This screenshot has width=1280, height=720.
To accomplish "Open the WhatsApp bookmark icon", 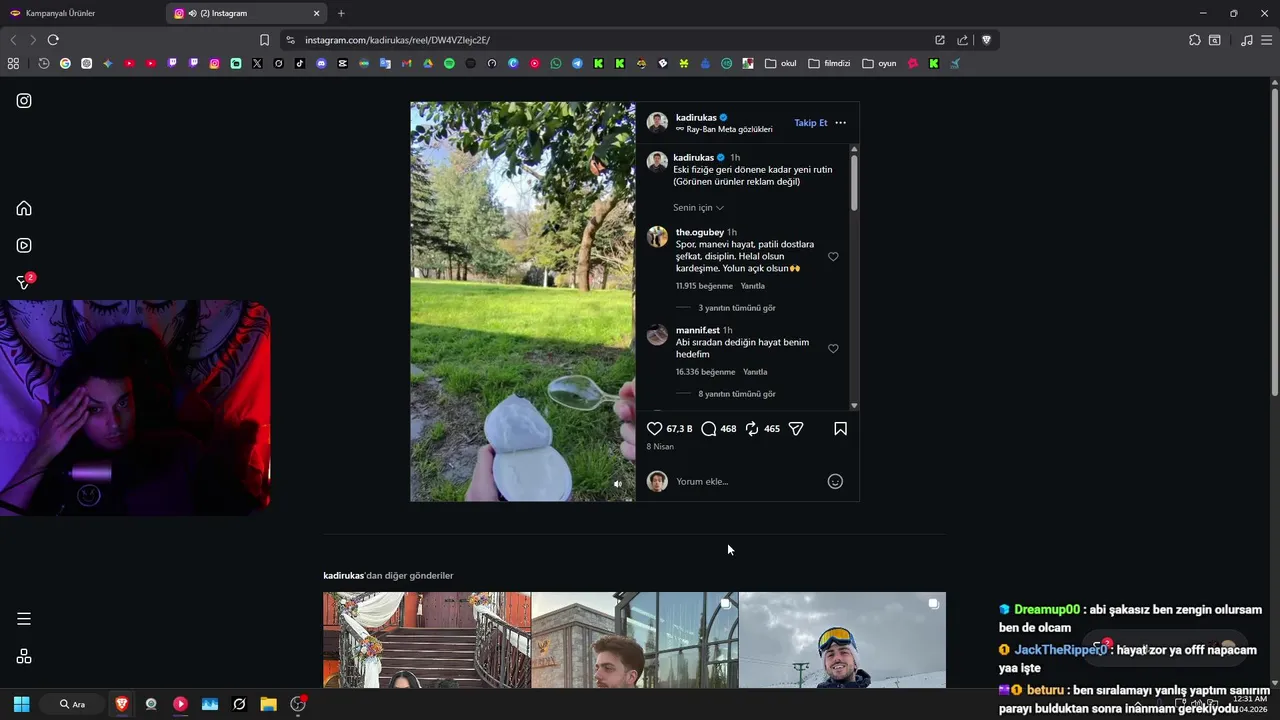I will click(556, 63).
